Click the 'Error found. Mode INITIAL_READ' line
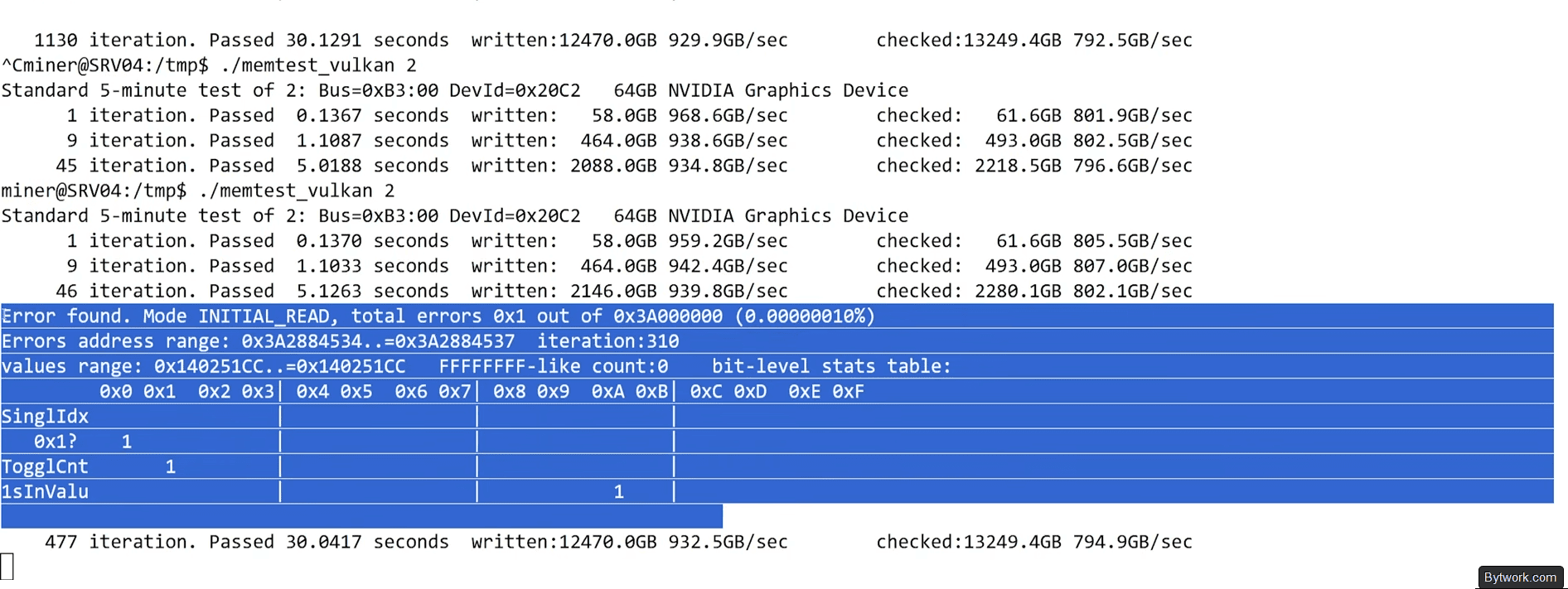The height and width of the screenshot is (589, 1568). click(x=438, y=316)
